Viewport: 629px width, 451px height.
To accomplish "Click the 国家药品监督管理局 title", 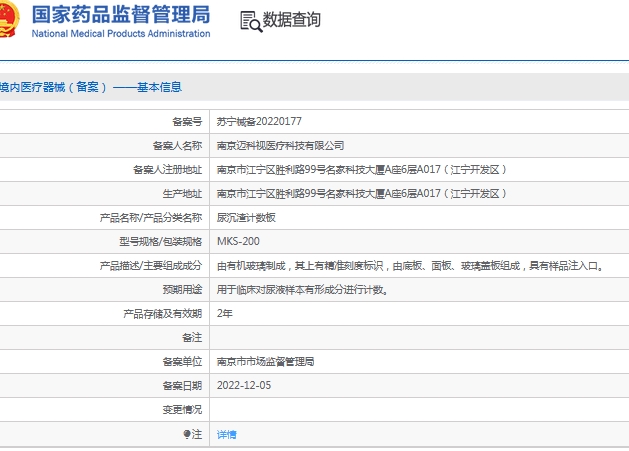I will (x=121, y=15).
